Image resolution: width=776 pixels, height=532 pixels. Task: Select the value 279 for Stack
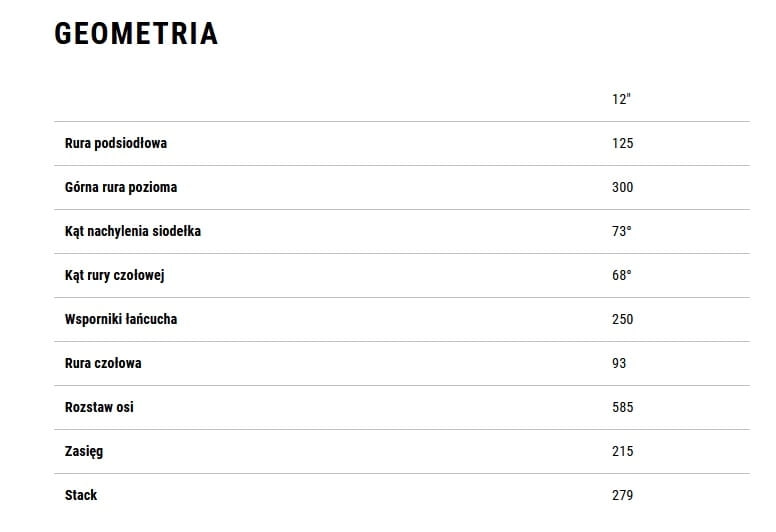click(622, 495)
